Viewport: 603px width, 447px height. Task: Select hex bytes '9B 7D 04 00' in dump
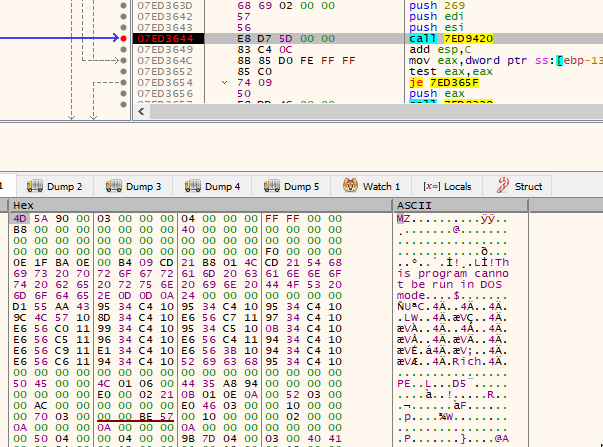pos(220,439)
